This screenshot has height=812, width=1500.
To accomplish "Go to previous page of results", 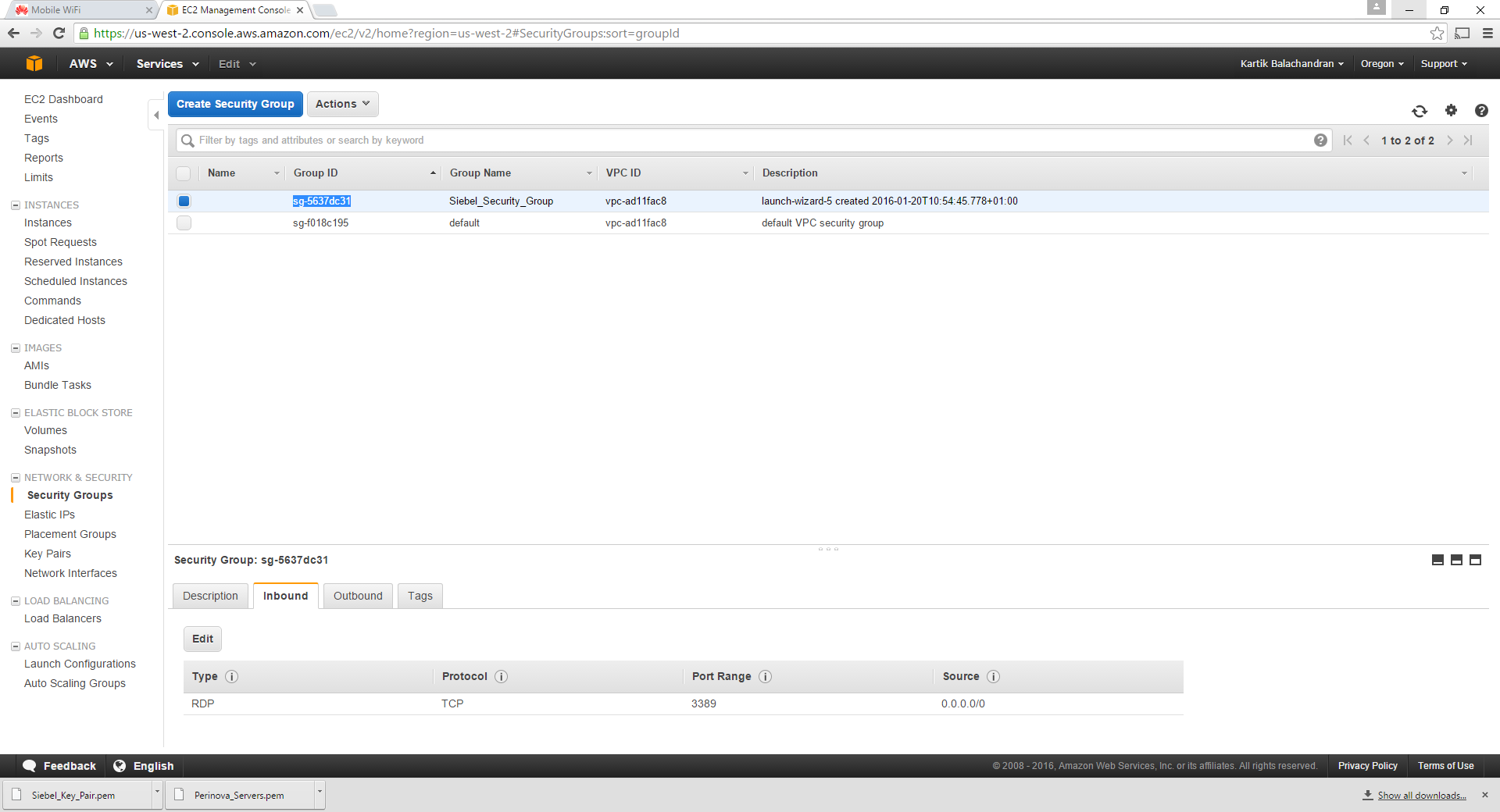I will tap(1366, 141).
